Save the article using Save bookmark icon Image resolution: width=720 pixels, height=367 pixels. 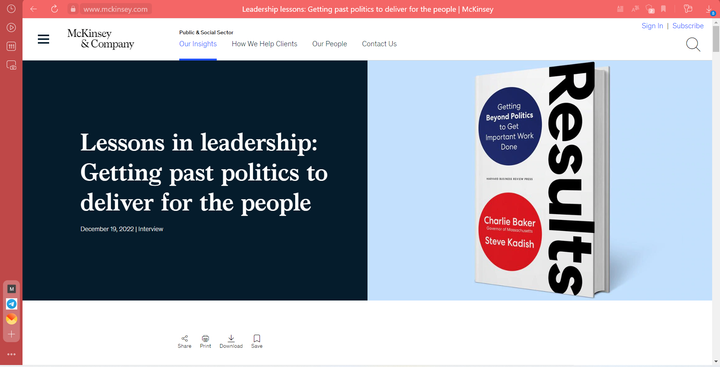(257, 341)
